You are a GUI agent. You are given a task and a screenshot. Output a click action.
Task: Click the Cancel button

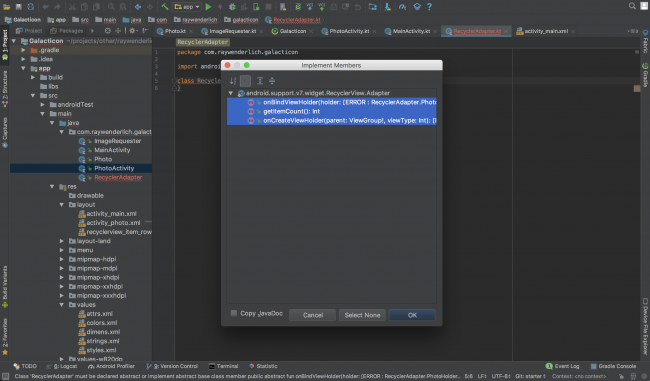tap(313, 315)
